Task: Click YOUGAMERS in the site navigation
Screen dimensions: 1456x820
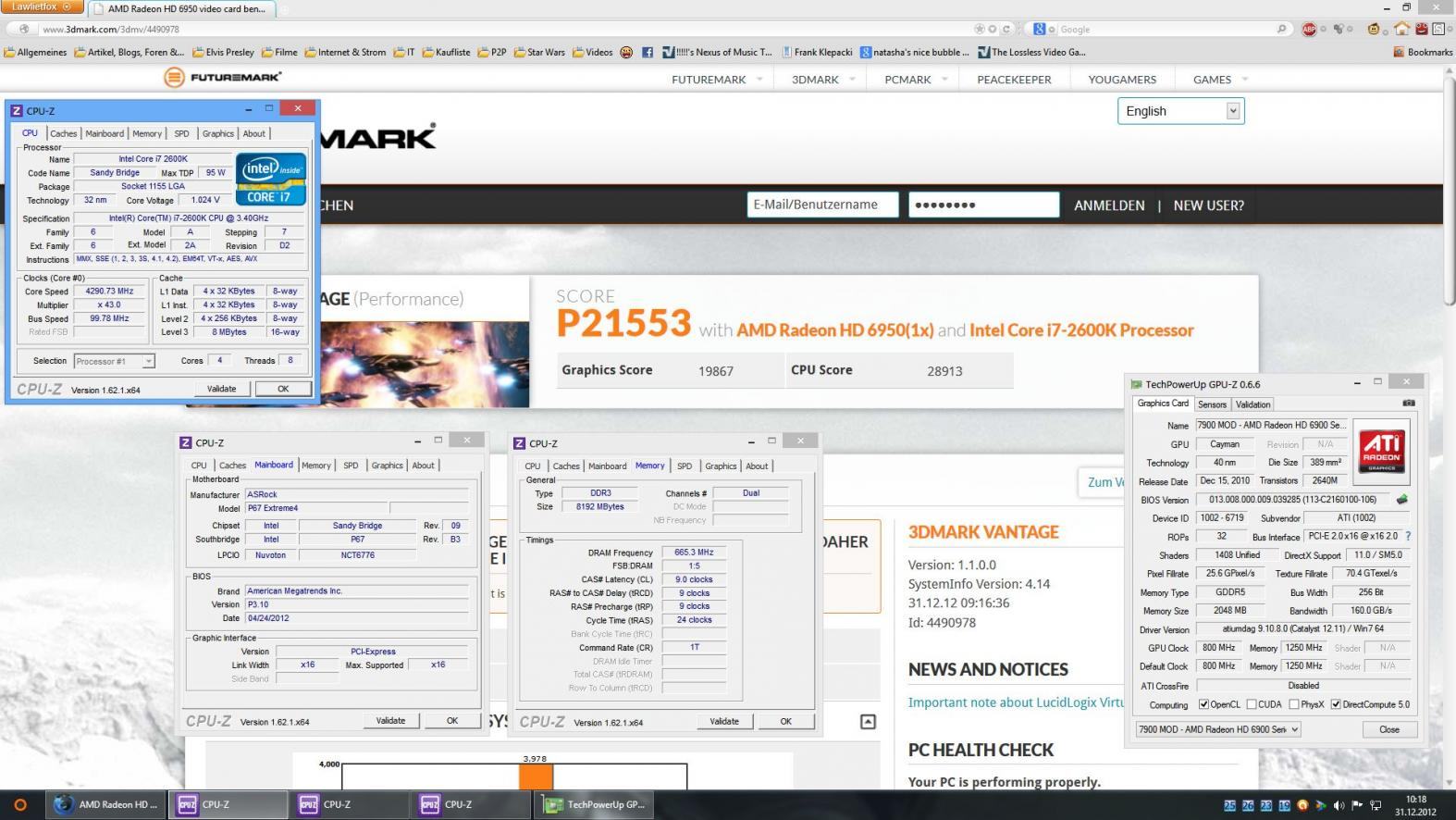Action: coord(1122,80)
